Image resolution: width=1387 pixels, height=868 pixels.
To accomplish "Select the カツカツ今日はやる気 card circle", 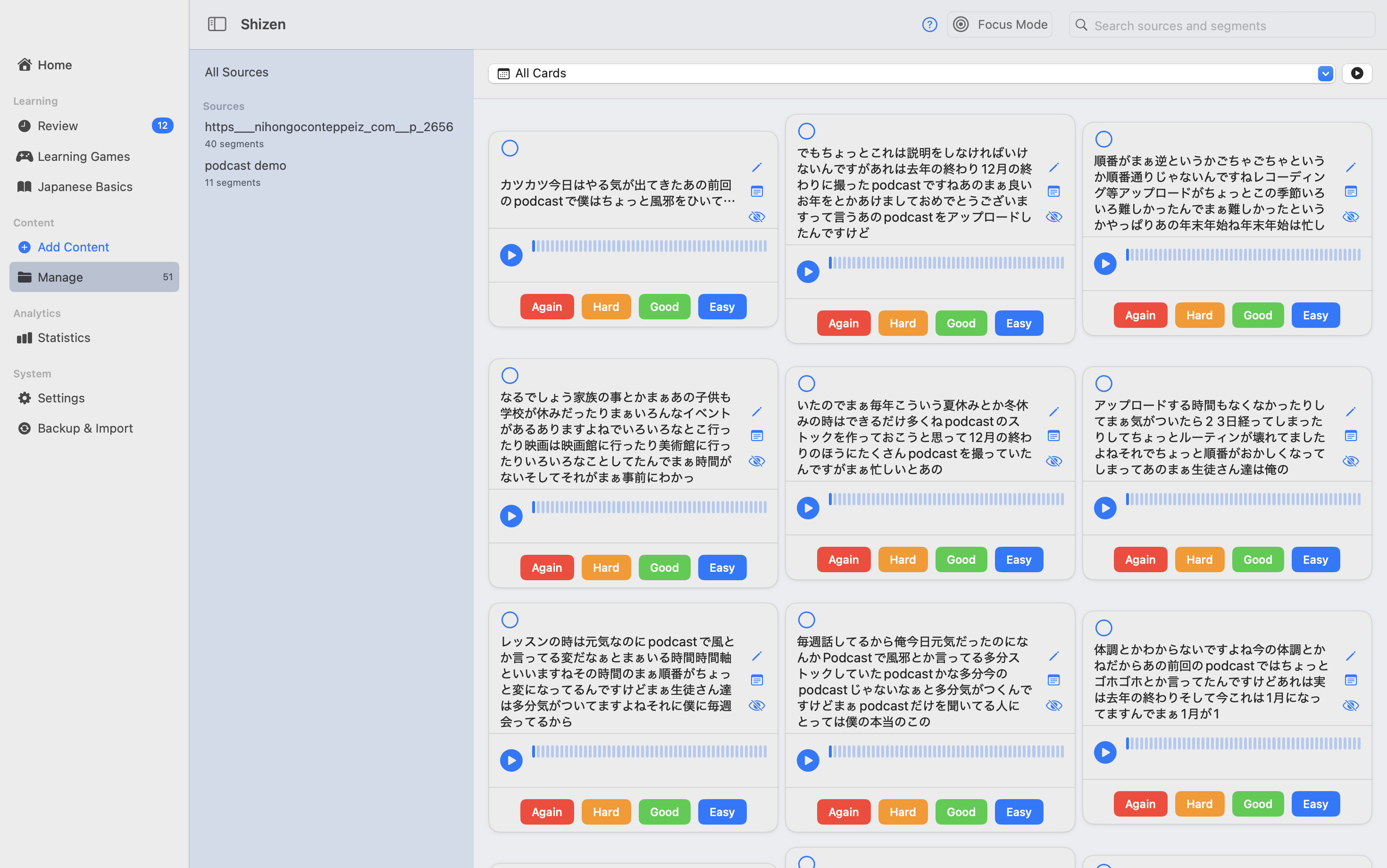I will [510, 149].
